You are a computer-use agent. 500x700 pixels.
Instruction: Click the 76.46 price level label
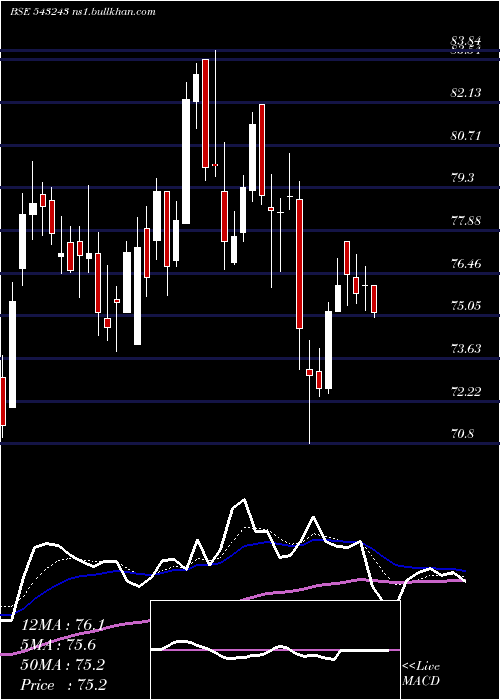click(x=466, y=263)
